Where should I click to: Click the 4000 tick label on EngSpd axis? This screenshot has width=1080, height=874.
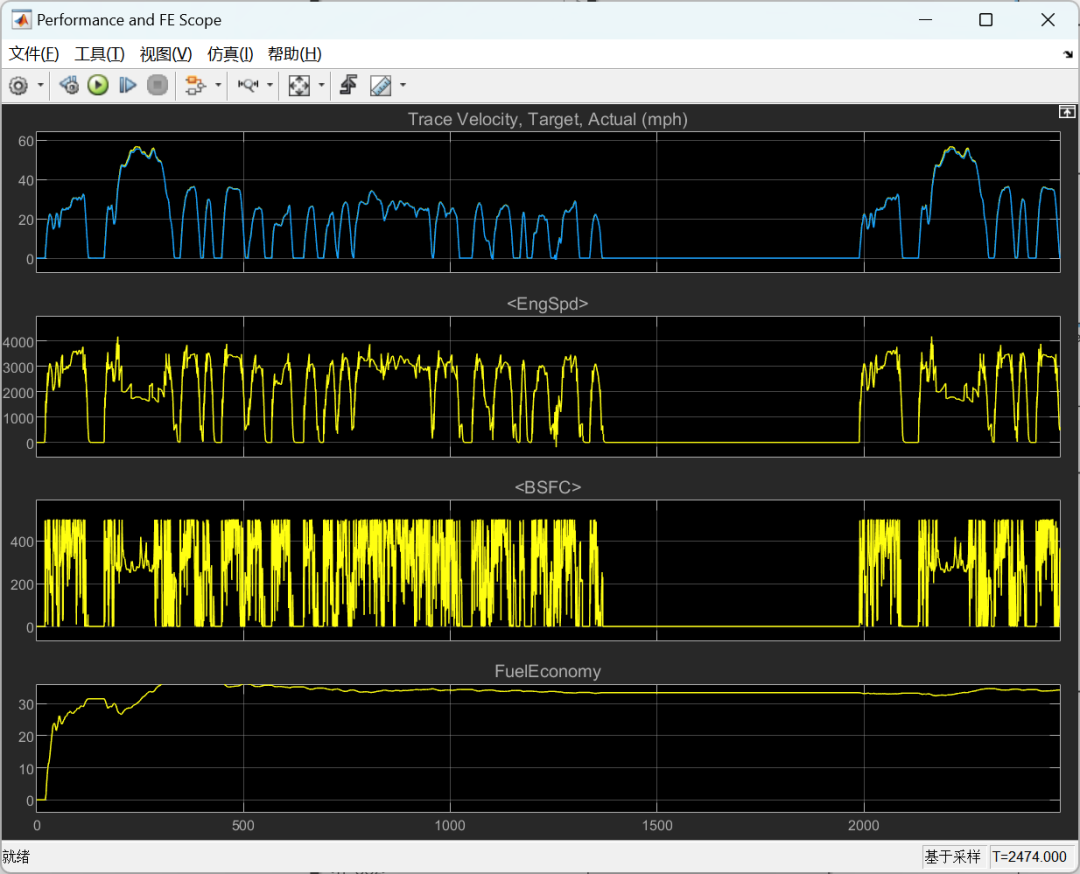(19, 342)
